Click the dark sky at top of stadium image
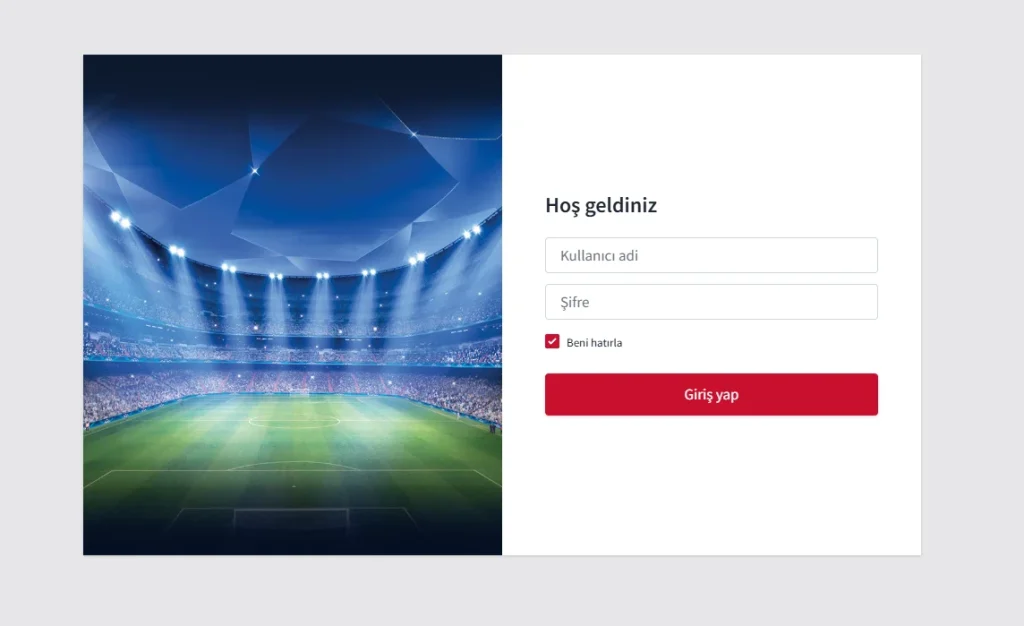1024x626 pixels. [x=290, y=75]
